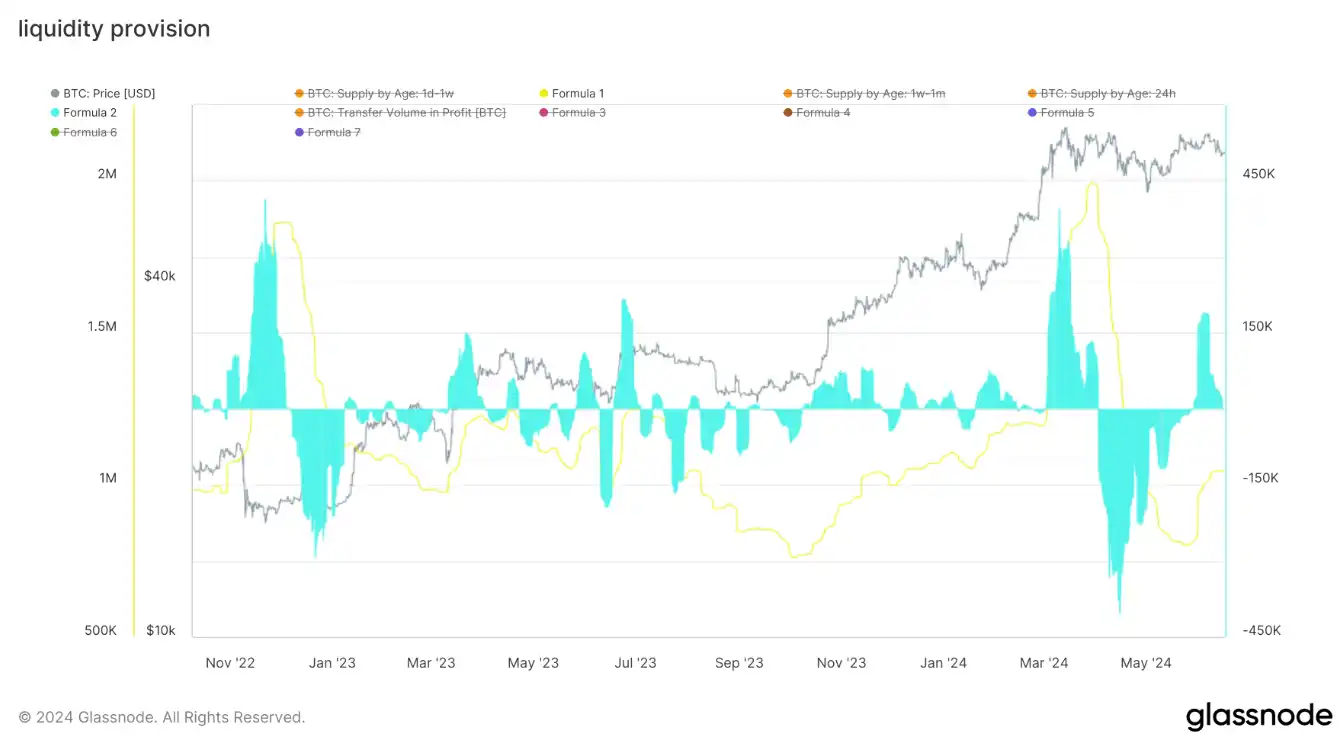Click the $40k price axis label
The width and height of the screenshot is (1344, 748).
160,276
